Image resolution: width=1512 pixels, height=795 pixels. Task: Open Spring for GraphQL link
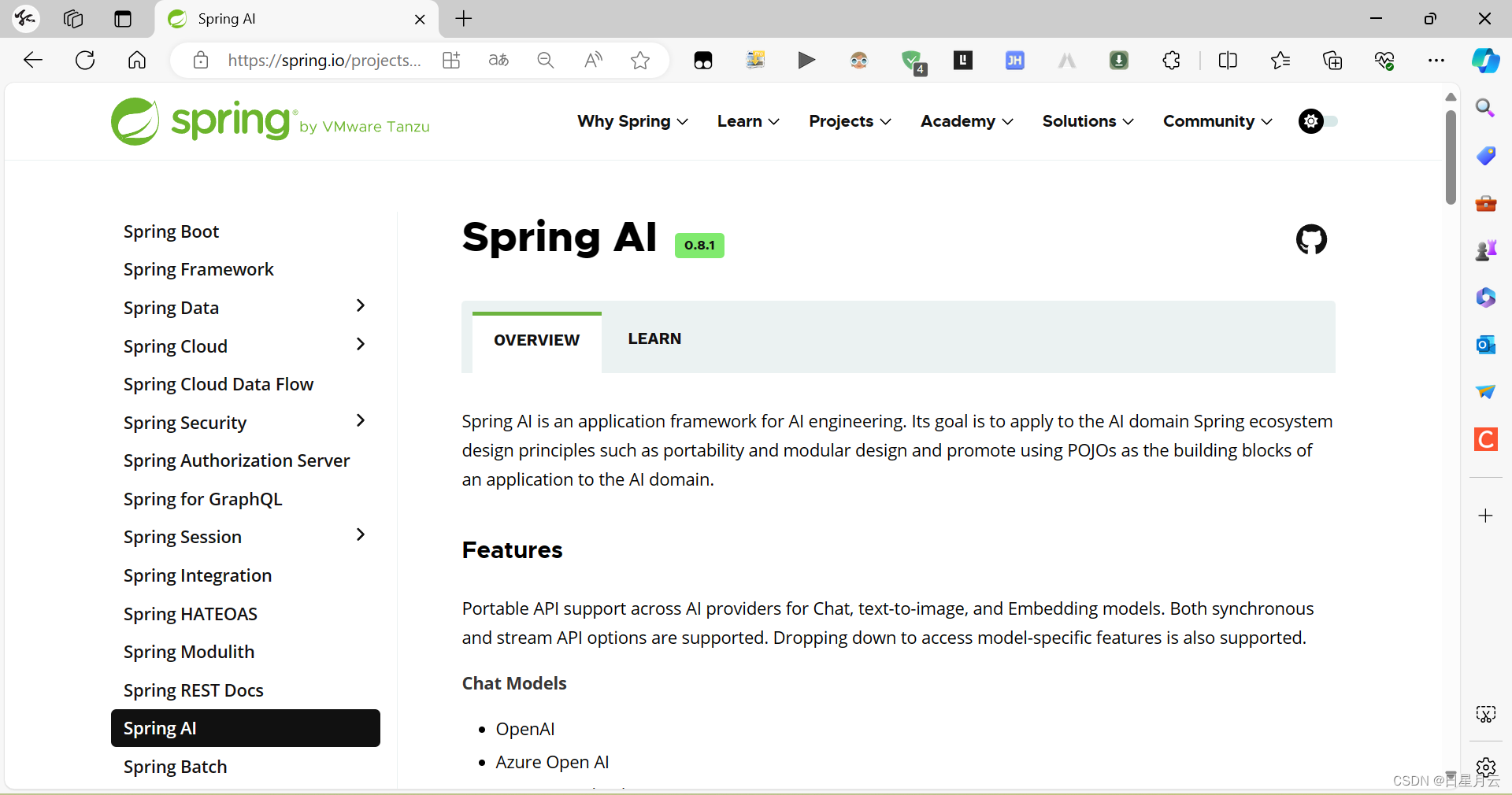(x=202, y=499)
